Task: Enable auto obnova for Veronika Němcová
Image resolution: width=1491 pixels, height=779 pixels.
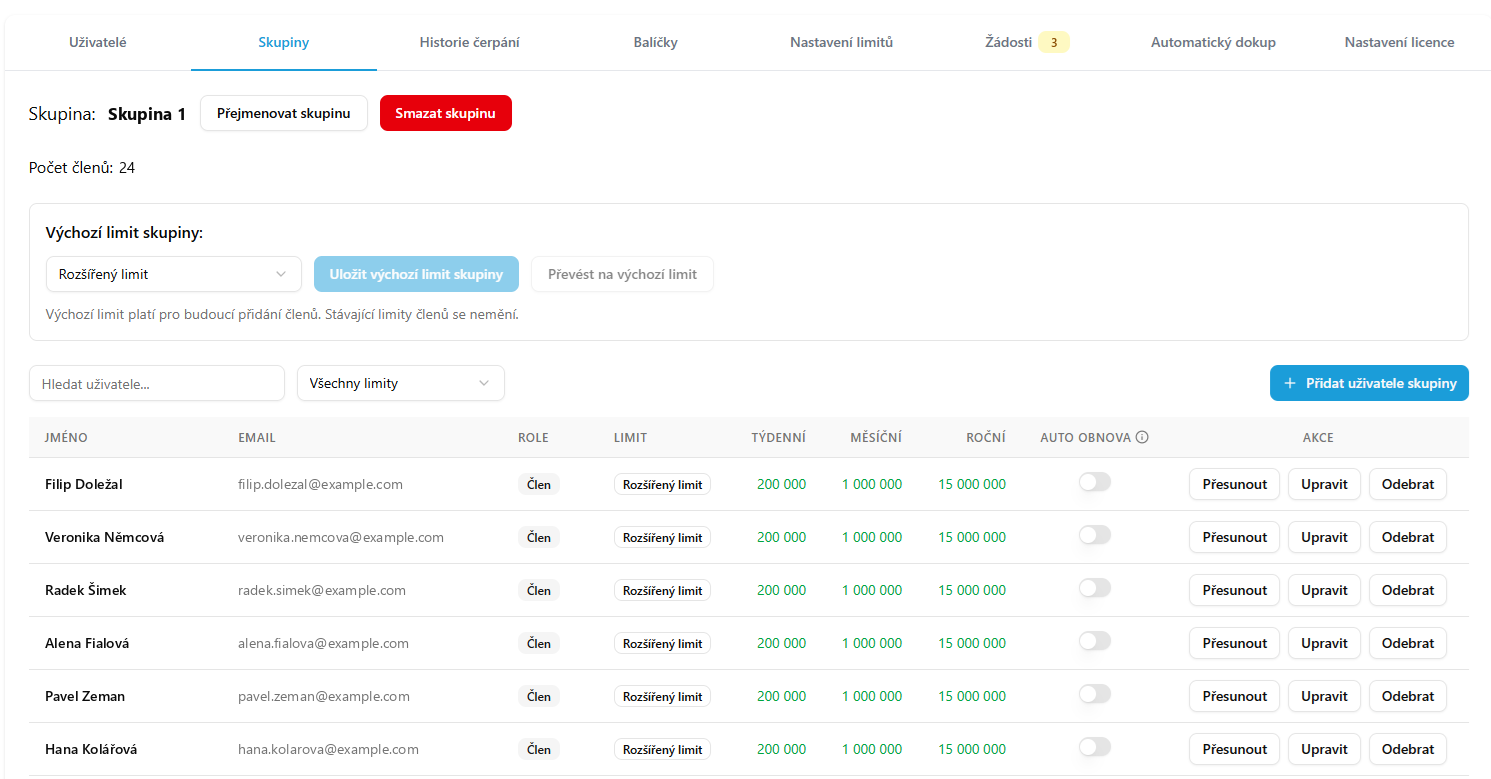Action: (x=1095, y=536)
